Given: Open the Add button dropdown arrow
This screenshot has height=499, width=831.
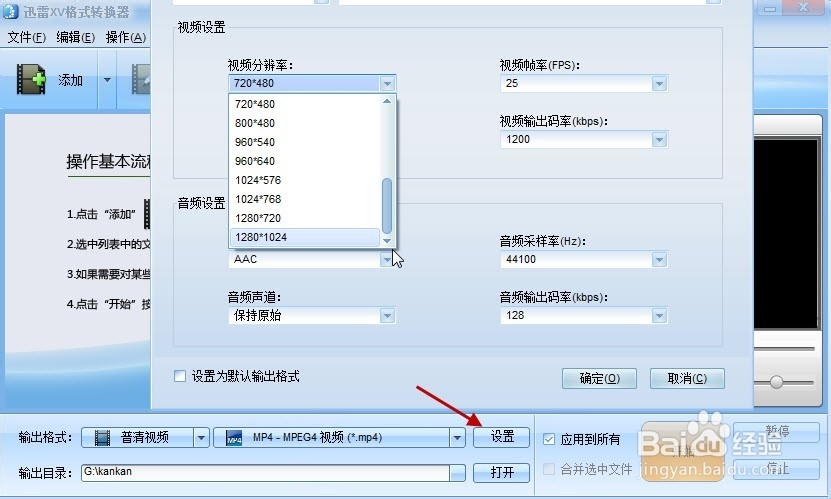Looking at the screenshot, I should coord(107,80).
